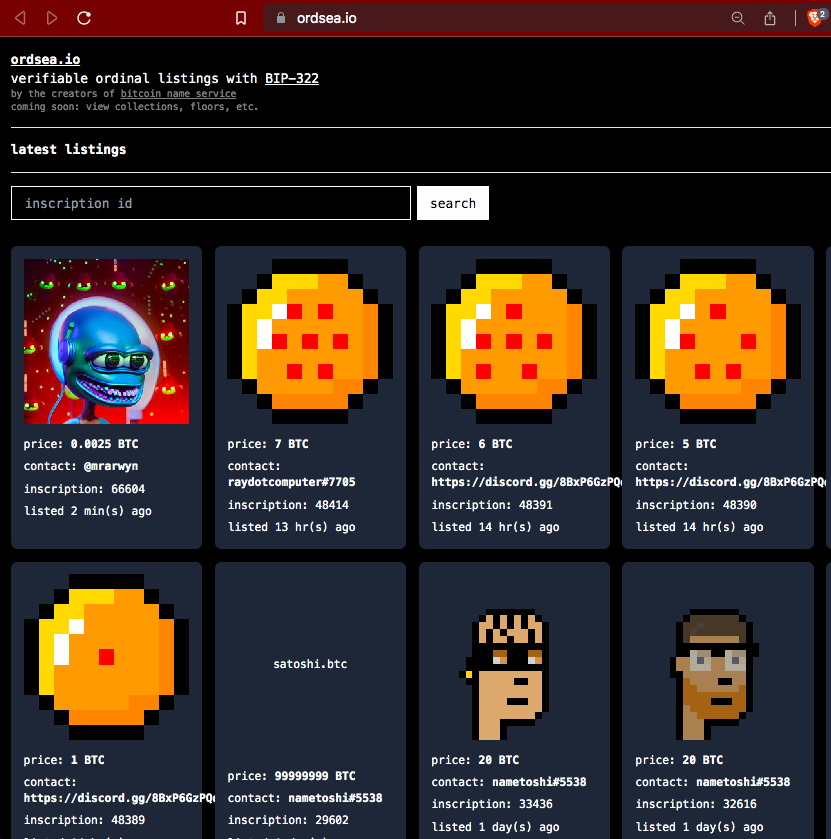The image size is (831, 839).
Task: Select text 'inscription: 48414'
Action: 288,505
